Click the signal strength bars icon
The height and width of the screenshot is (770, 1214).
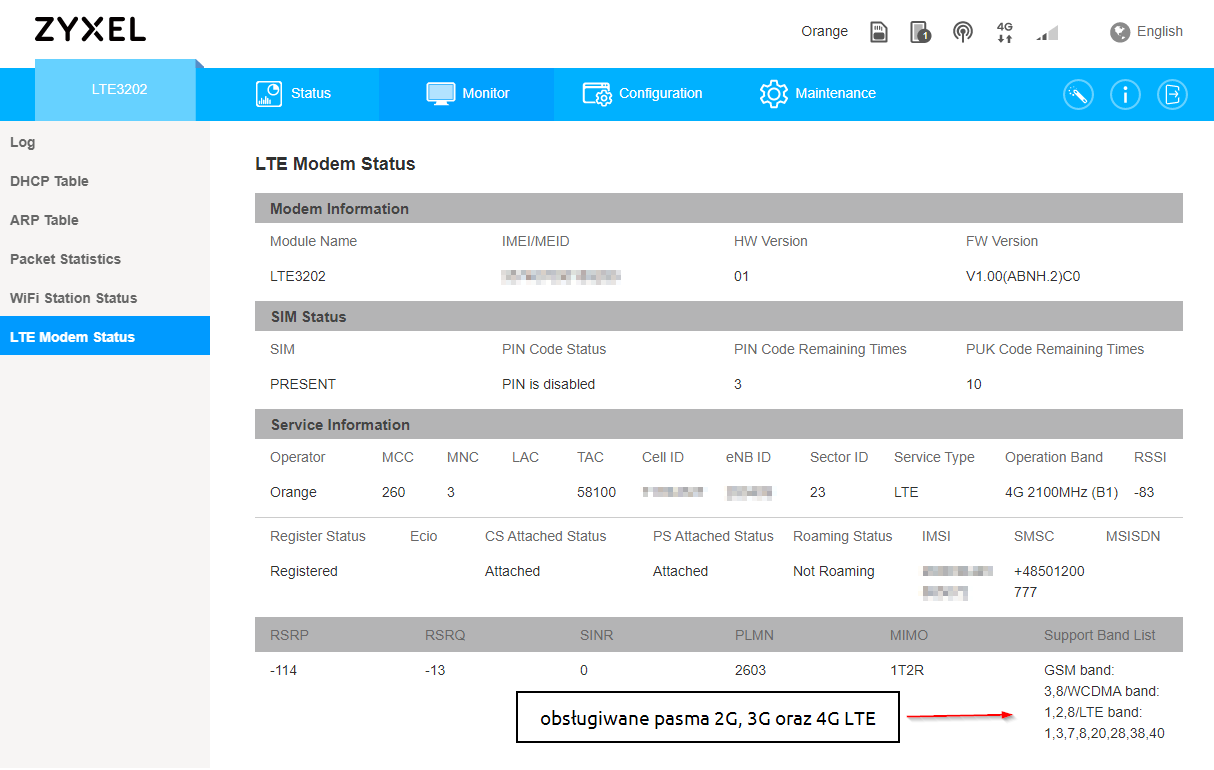tap(1047, 33)
